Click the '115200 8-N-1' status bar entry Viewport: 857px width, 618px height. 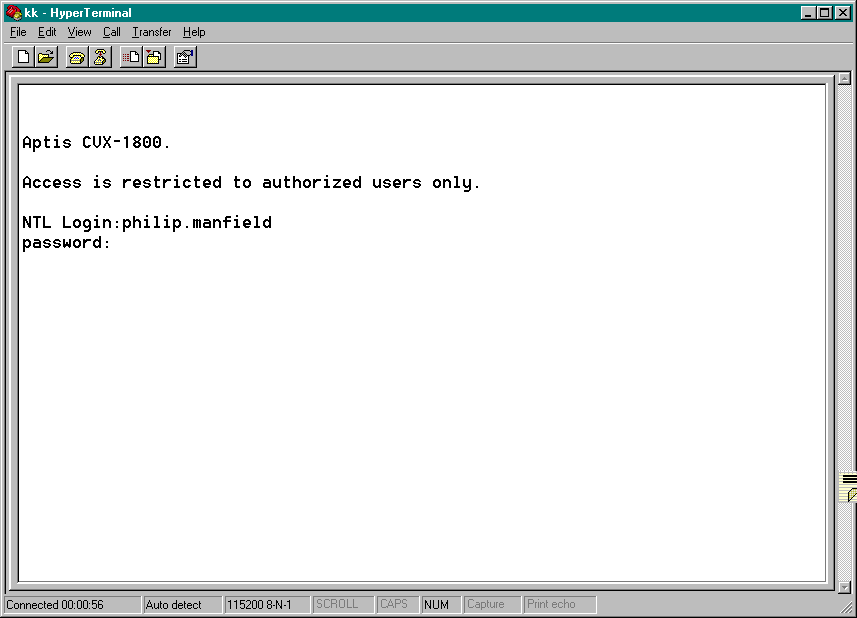click(x=267, y=604)
